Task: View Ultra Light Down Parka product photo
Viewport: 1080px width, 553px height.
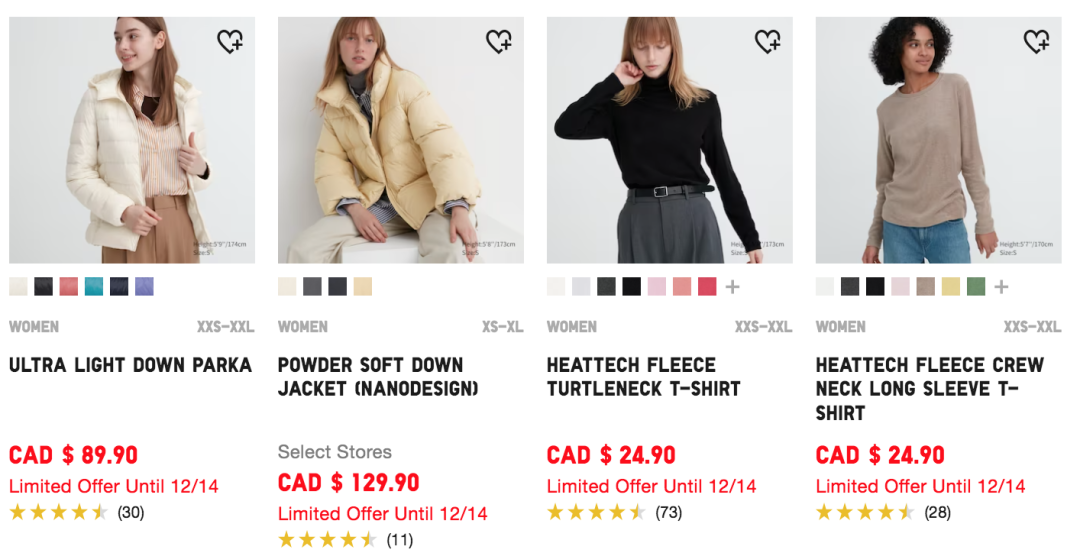Action: click(132, 140)
